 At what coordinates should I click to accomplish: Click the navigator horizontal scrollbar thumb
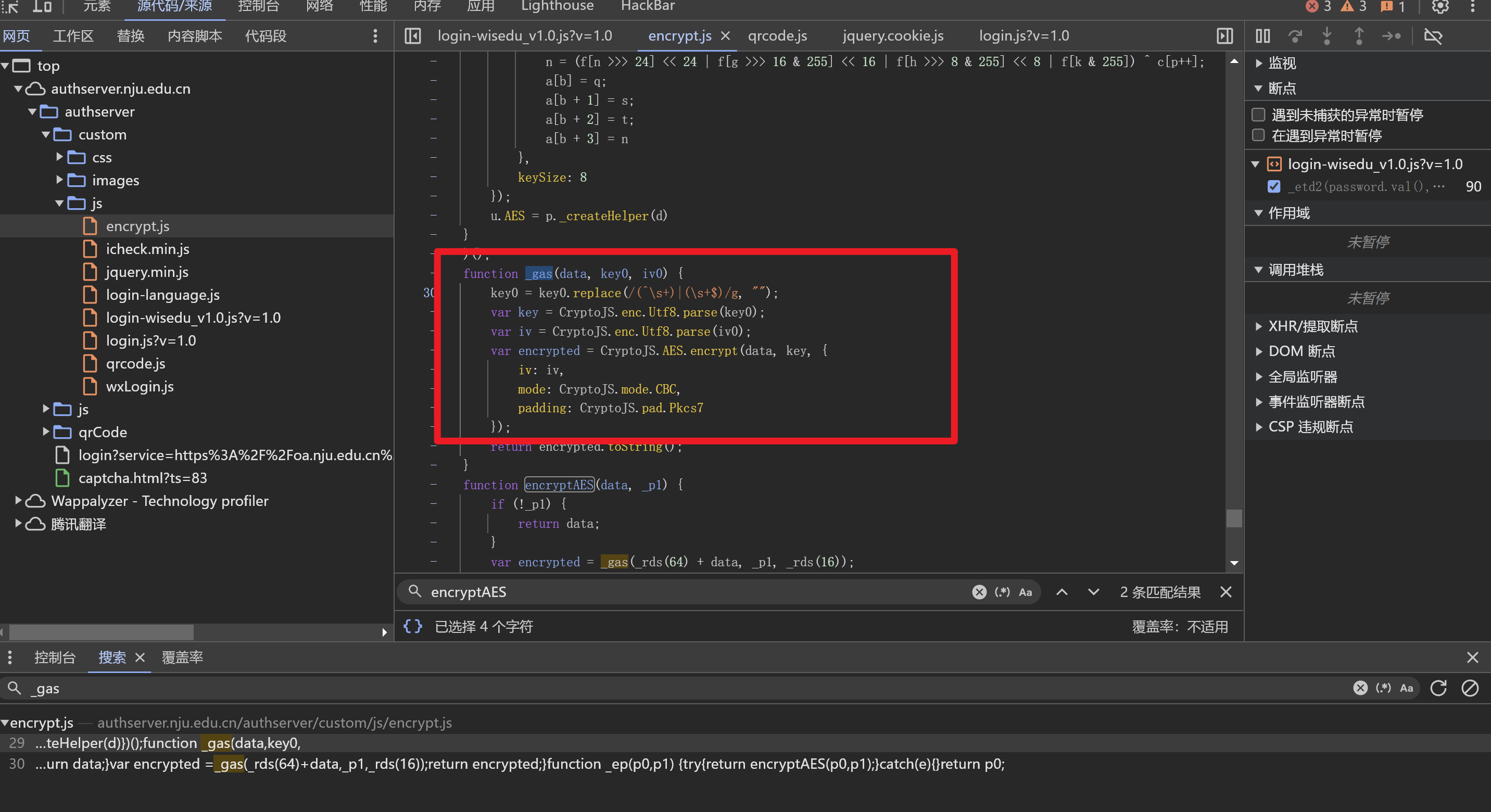coord(102,632)
